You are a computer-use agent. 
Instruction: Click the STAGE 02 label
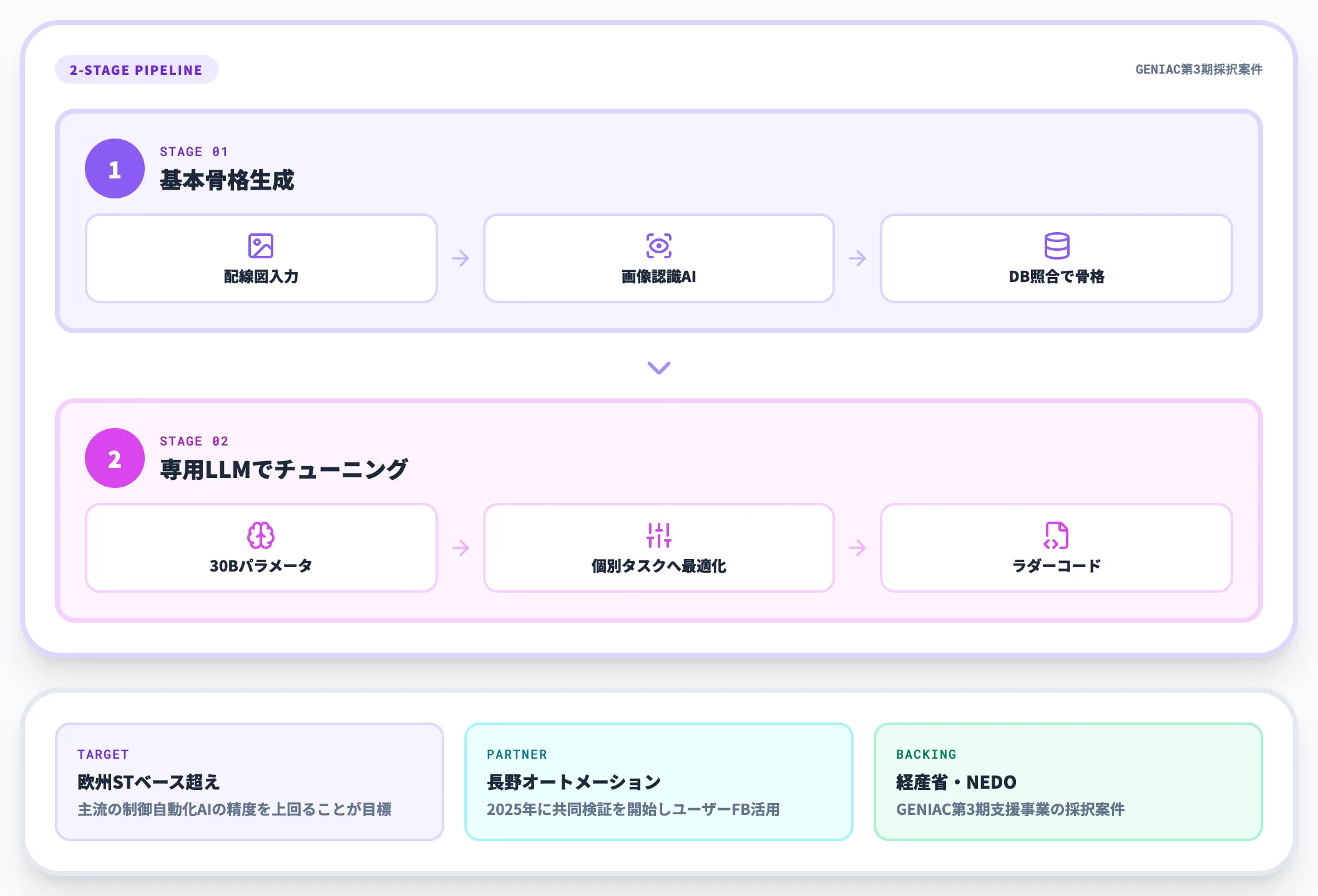click(194, 441)
